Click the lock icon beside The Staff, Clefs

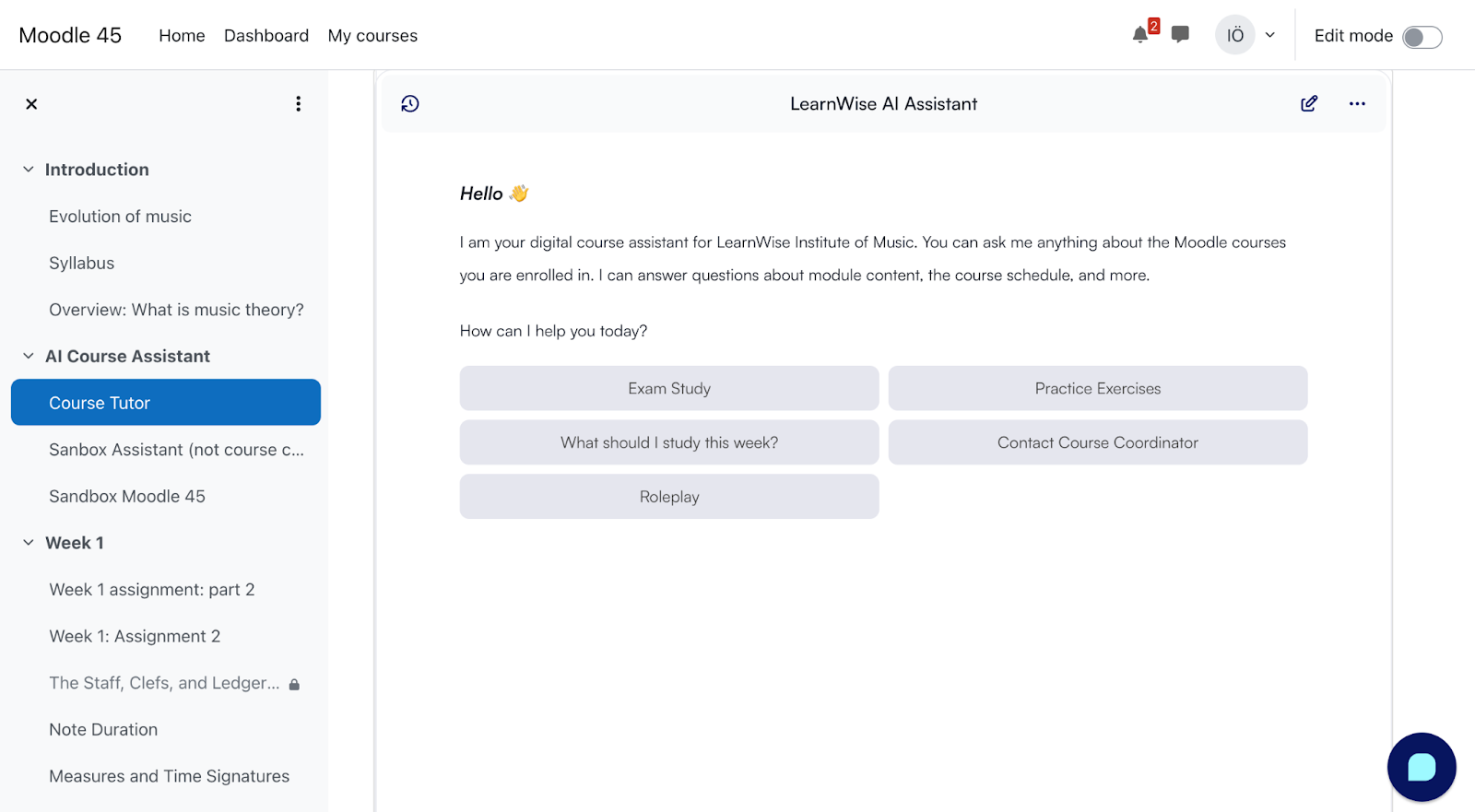click(294, 684)
